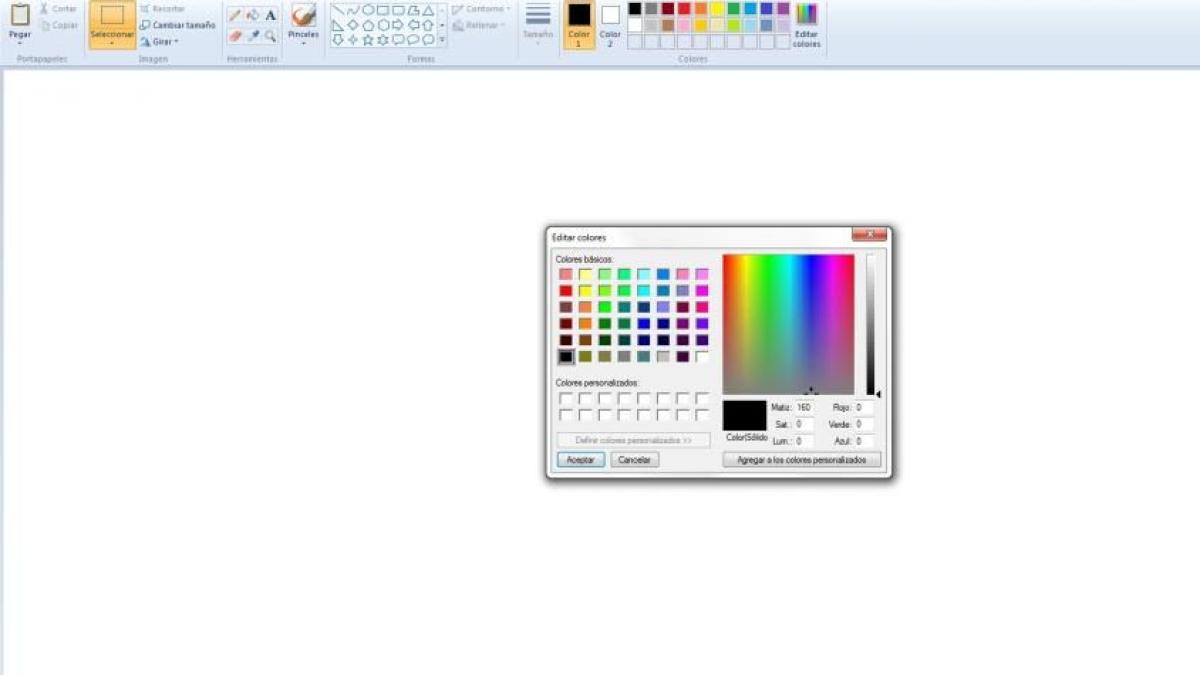1200x675 pixels.
Task: Pick the bright red basic color swatch
Action: [x=566, y=291]
